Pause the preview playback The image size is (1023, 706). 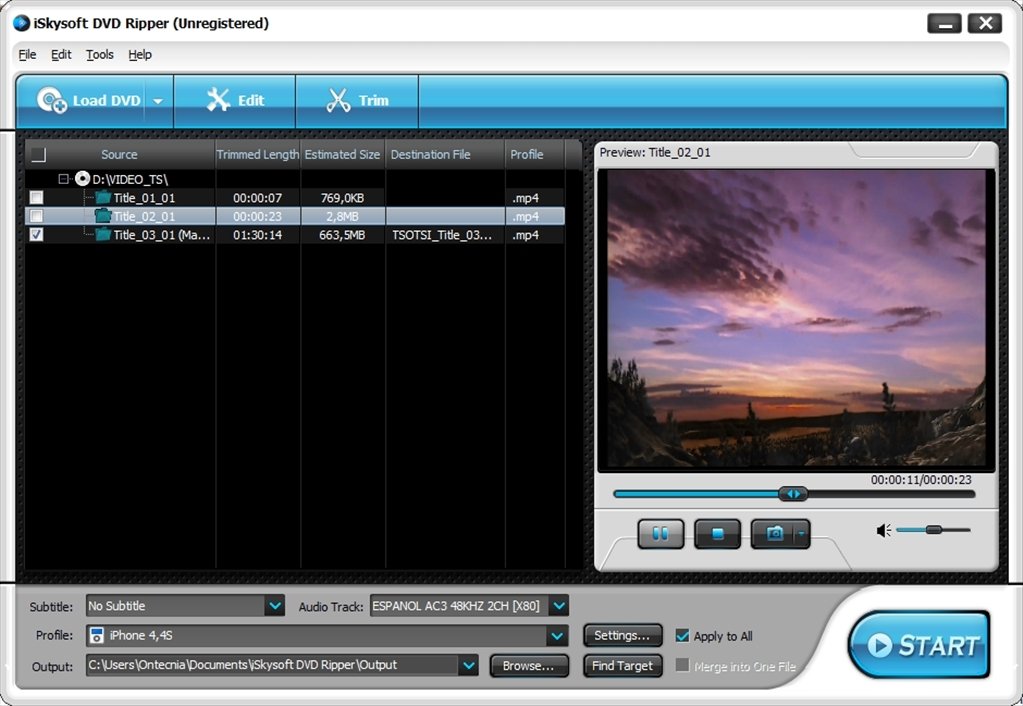(660, 534)
